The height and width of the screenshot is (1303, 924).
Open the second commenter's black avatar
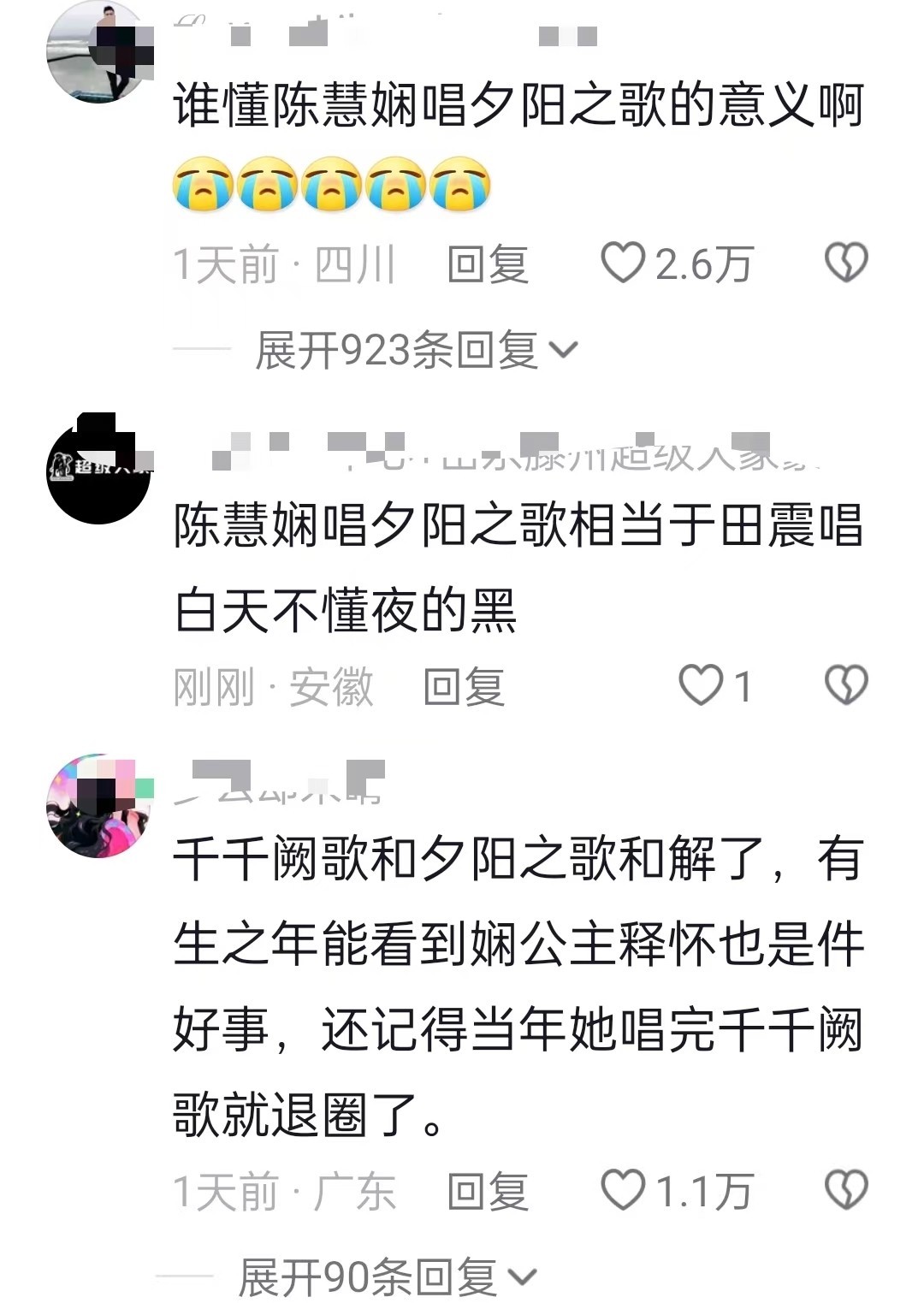(98, 471)
